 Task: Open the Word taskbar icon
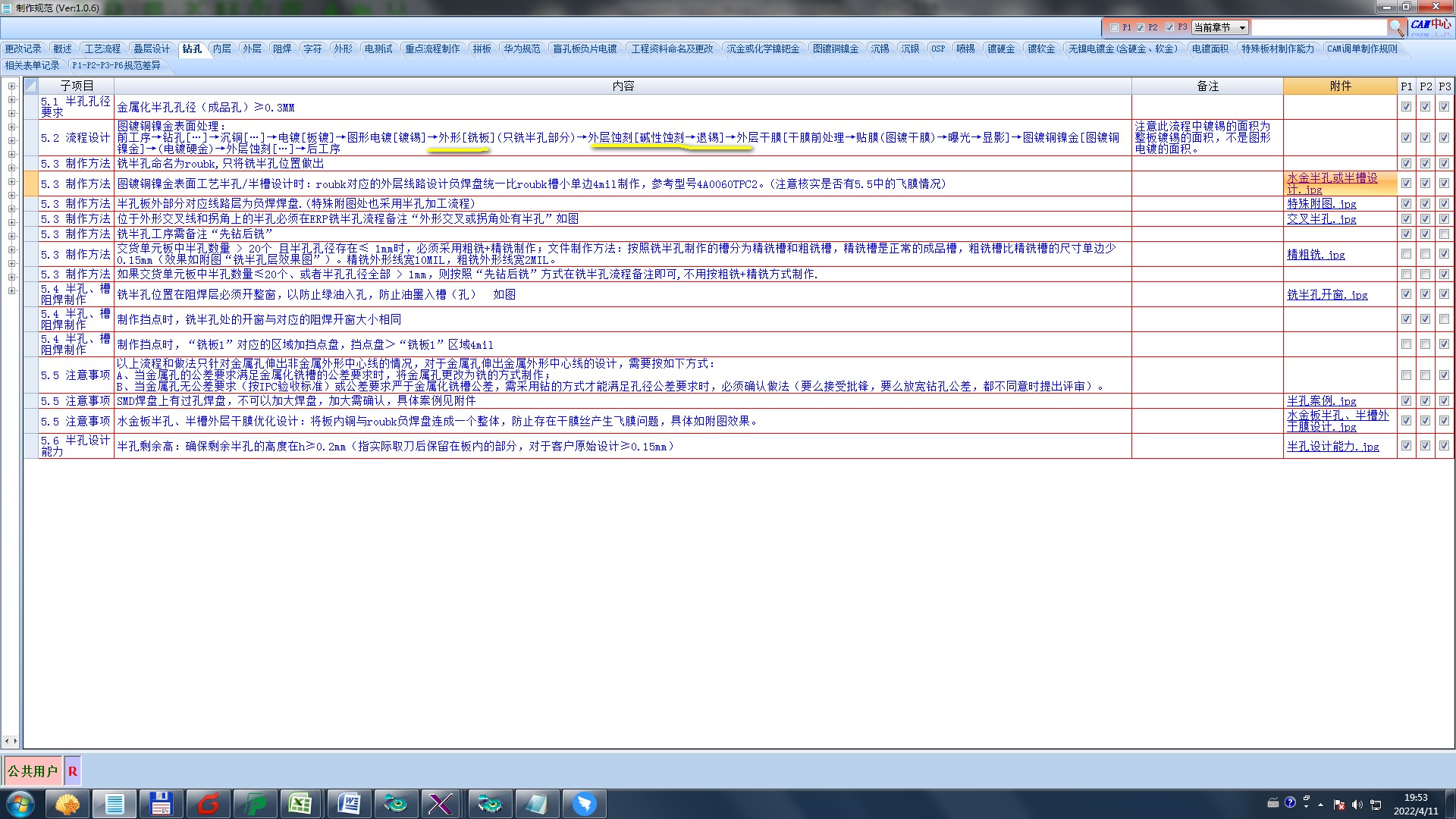pyautogui.click(x=349, y=803)
